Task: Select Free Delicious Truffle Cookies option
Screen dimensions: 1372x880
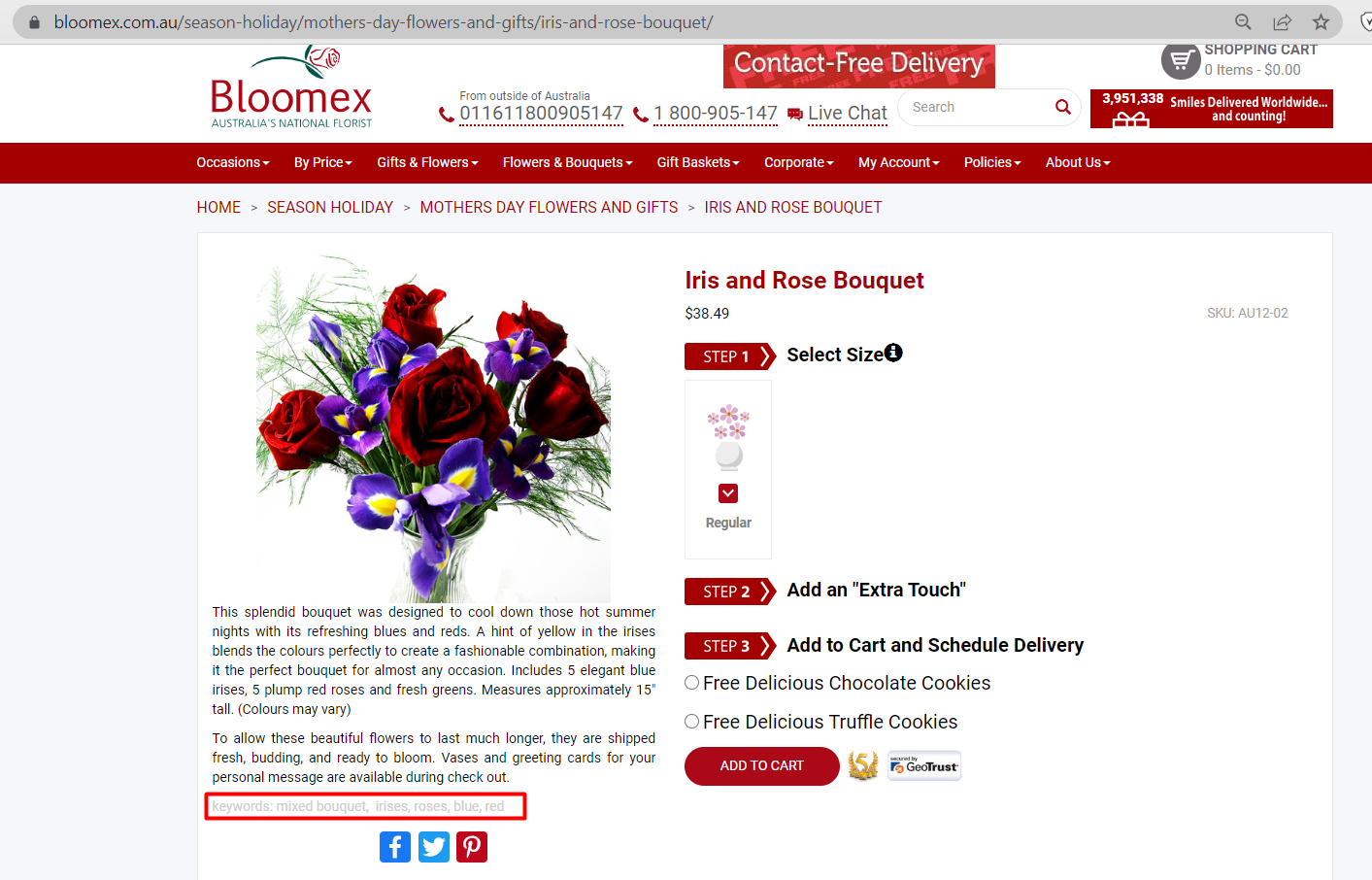Action: click(691, 722)
